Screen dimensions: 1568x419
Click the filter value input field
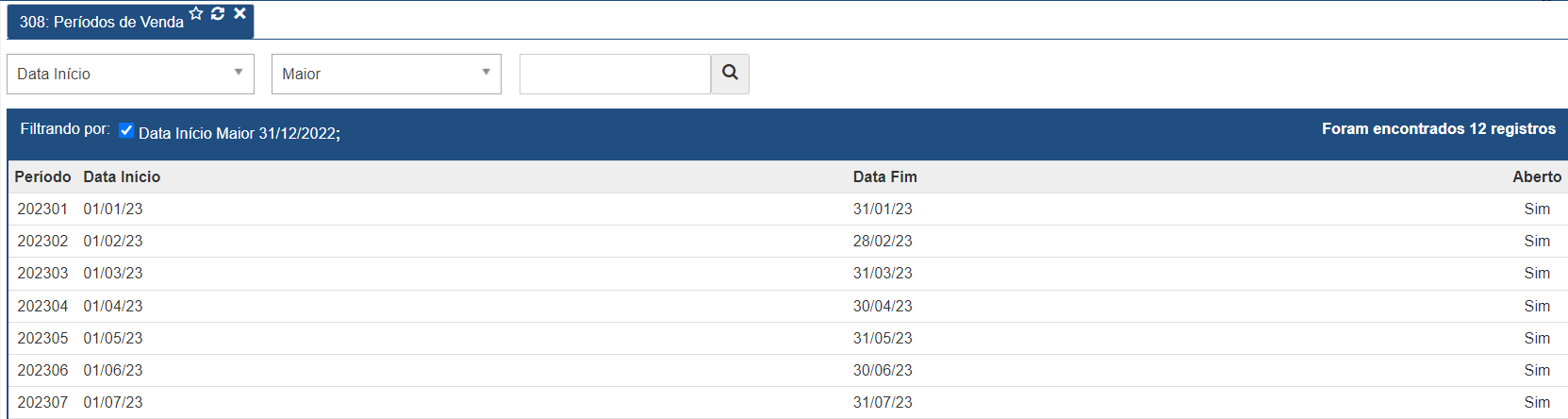(615, 74)
